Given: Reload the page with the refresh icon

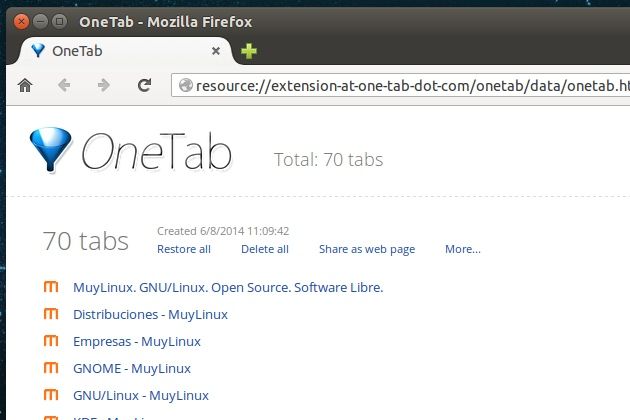Looking at the screenshot, I should pos(144,86).
